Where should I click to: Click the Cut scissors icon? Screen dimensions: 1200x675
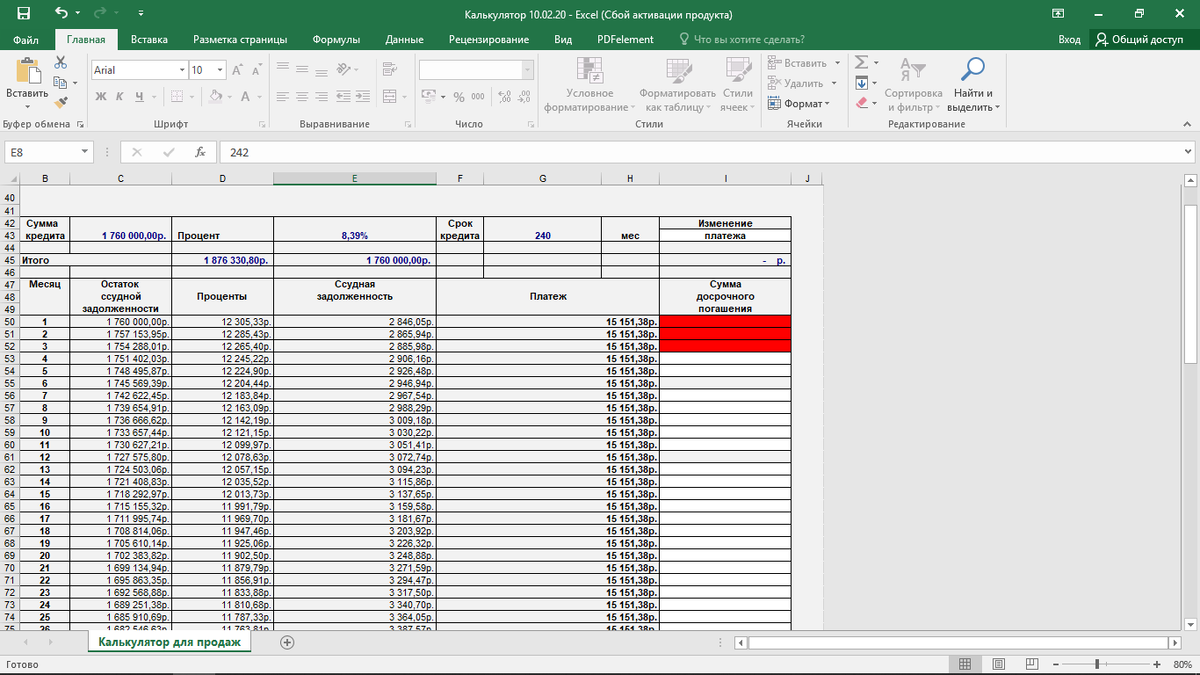[x=60, y=61]
